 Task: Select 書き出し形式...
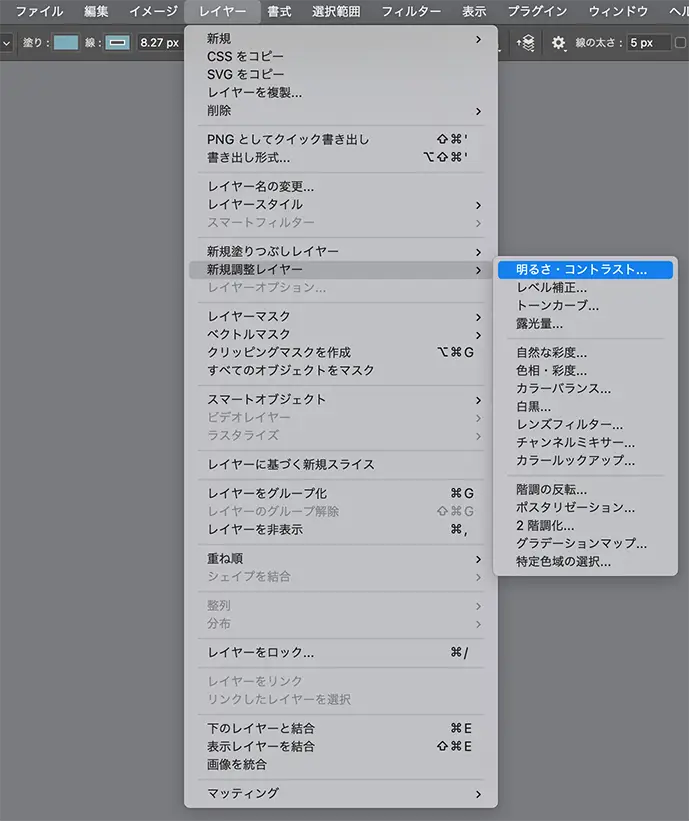point(341,157)
